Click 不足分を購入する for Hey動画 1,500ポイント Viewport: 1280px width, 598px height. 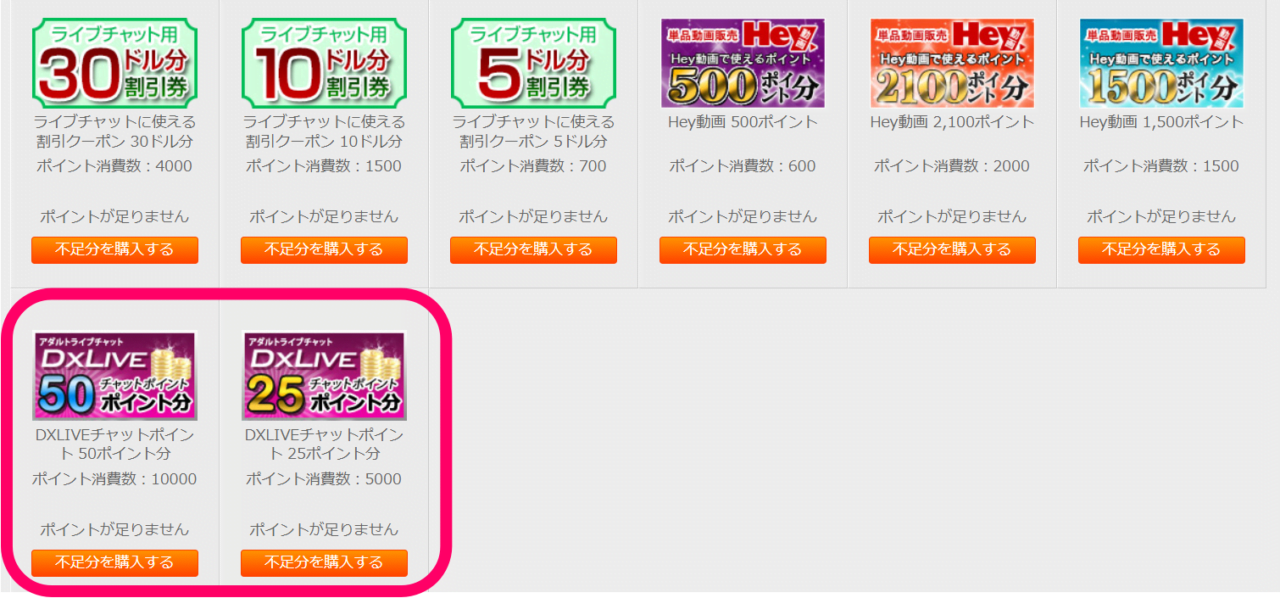tap(1161, 250)
